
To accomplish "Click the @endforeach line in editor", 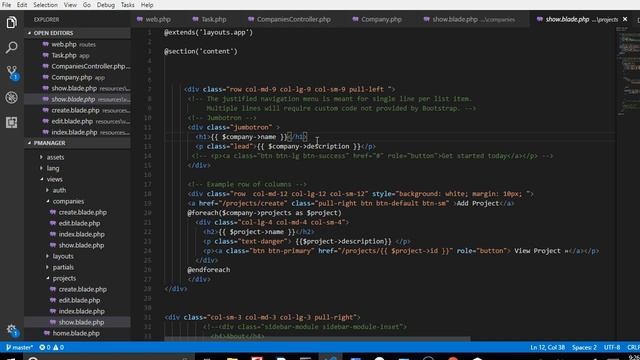I will coord(209,270).
